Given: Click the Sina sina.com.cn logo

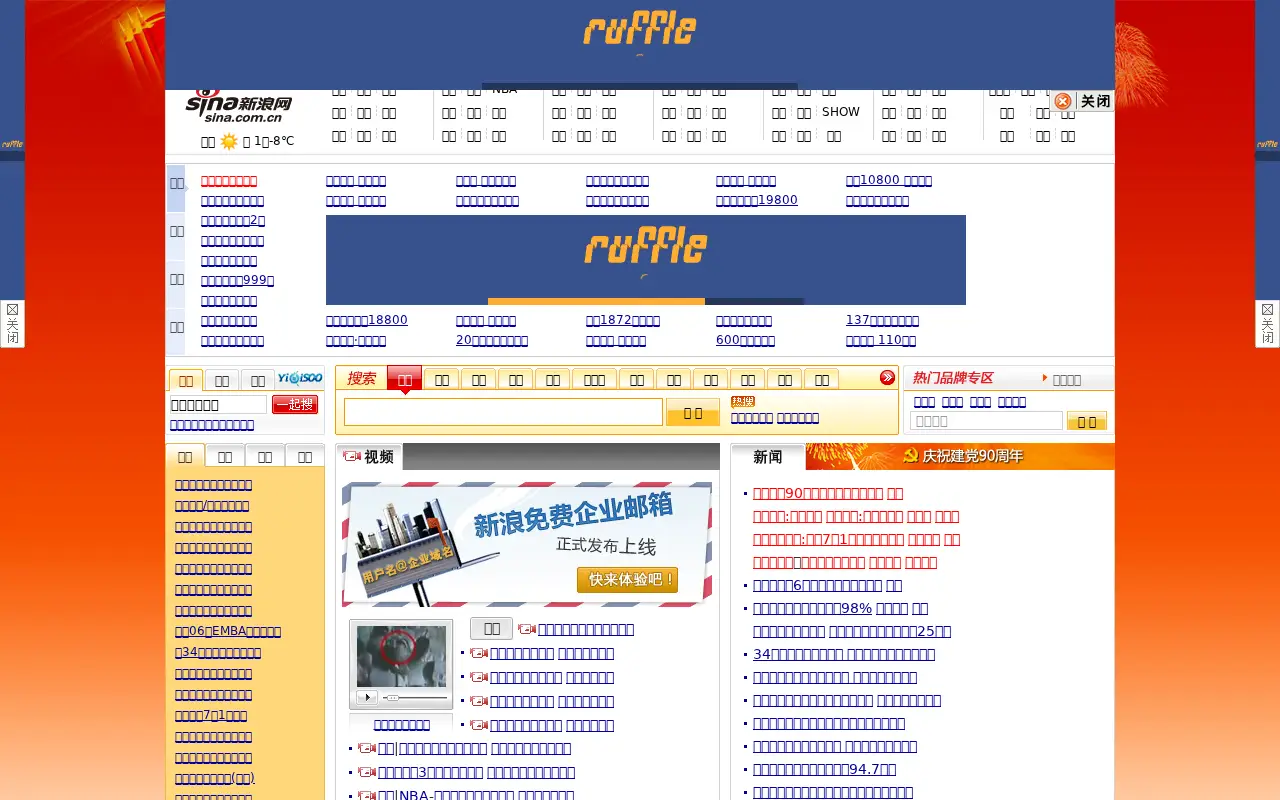Looking at the screenshot, I should click(238, 106).
